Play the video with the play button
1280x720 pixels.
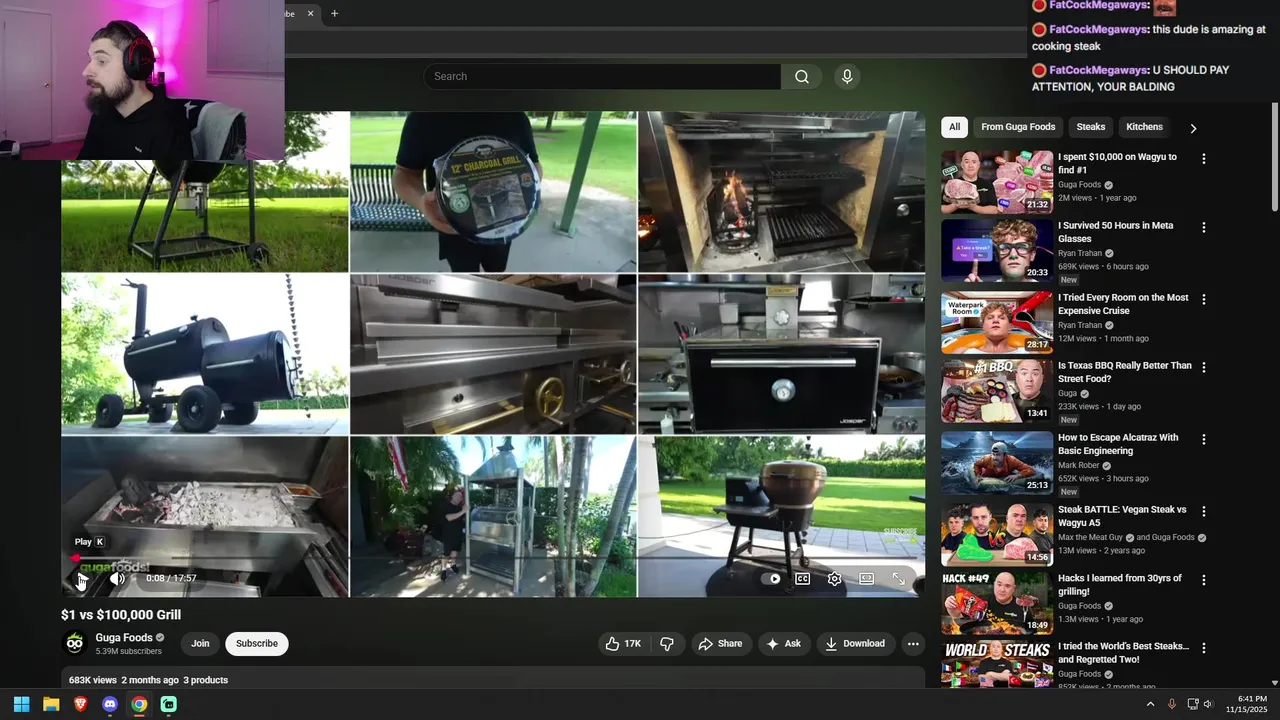[82, 579]
